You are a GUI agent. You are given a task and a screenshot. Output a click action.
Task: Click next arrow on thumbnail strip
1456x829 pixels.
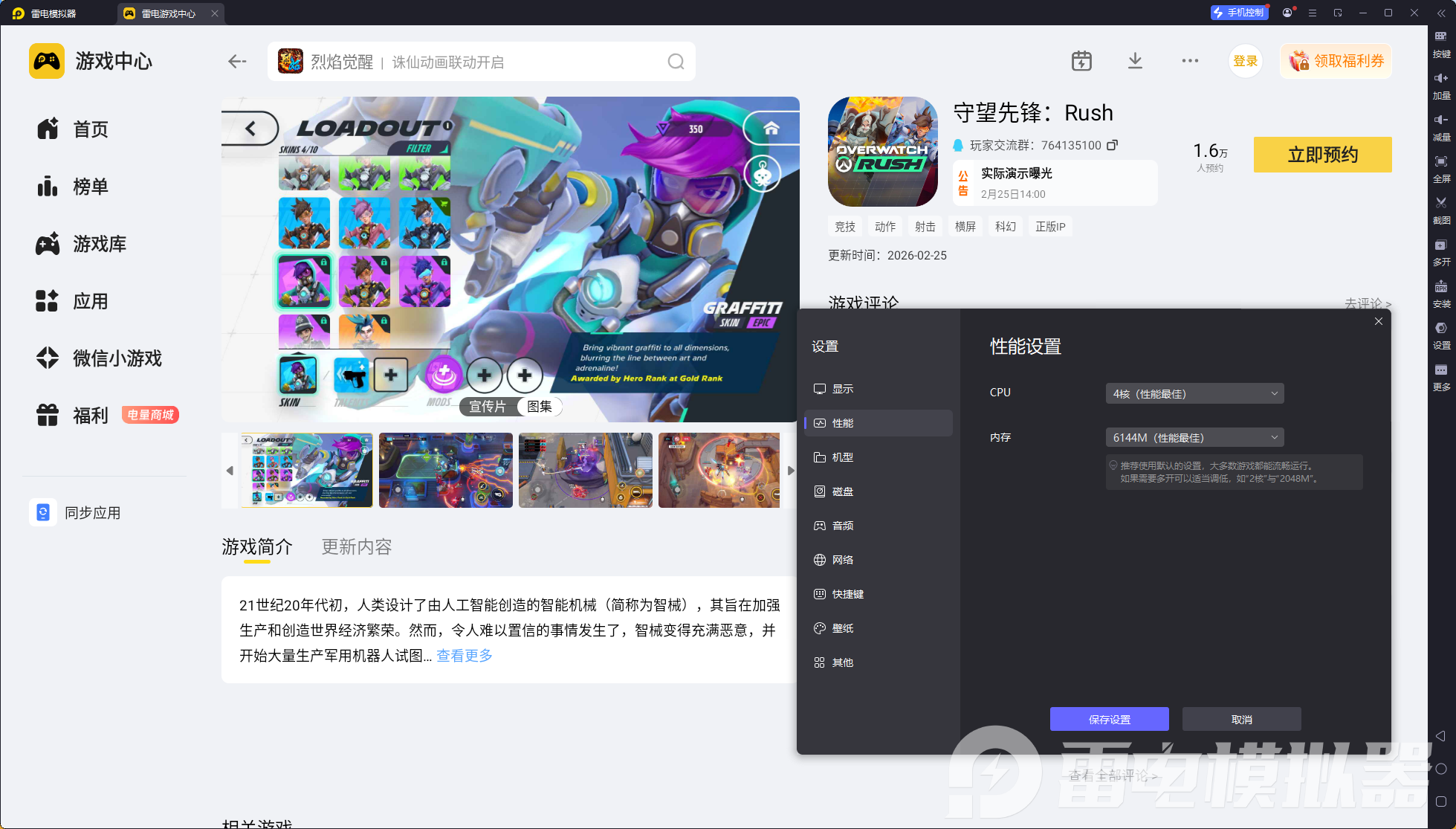790,471
